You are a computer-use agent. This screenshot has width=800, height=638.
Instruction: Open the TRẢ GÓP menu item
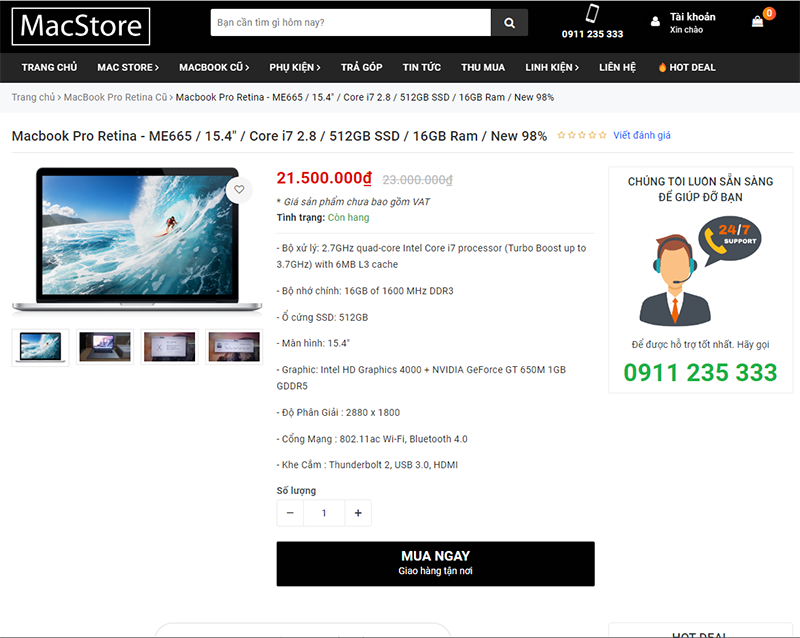pos(361,67)
